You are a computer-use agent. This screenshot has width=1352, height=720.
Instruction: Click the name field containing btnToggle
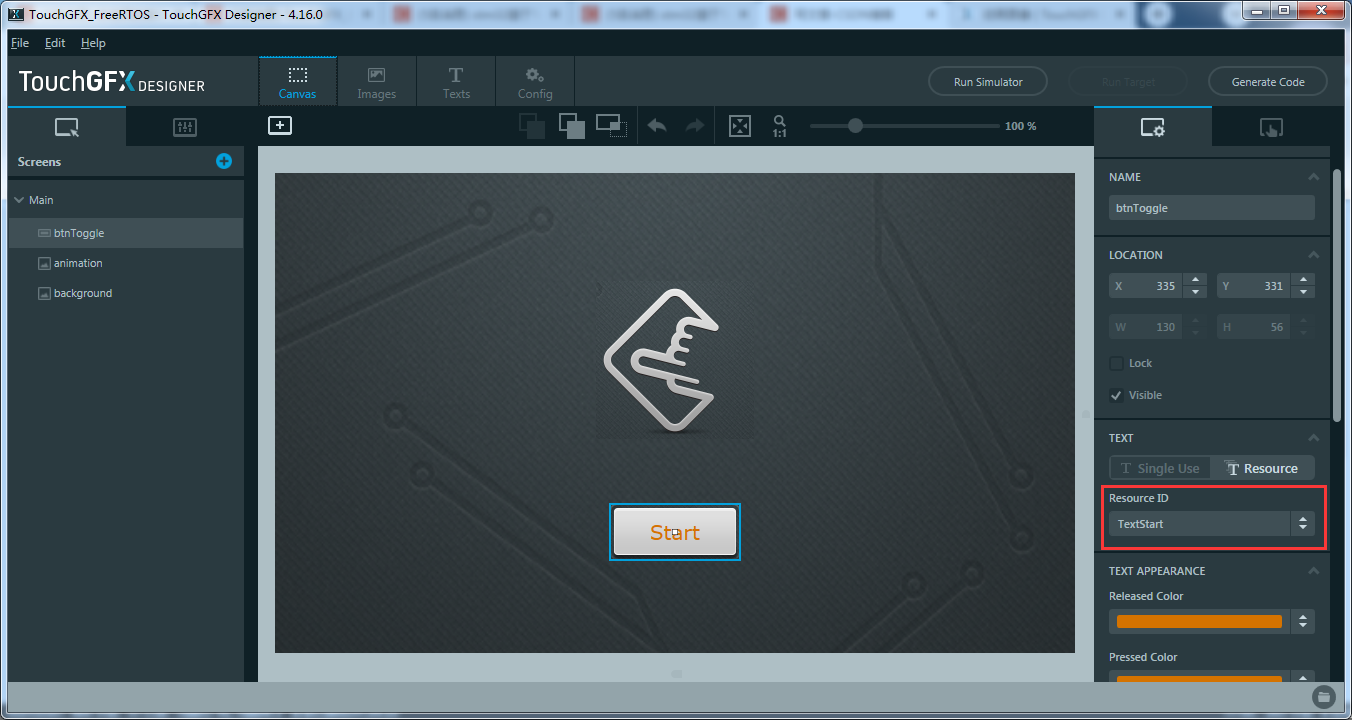tap(1212, 208)
